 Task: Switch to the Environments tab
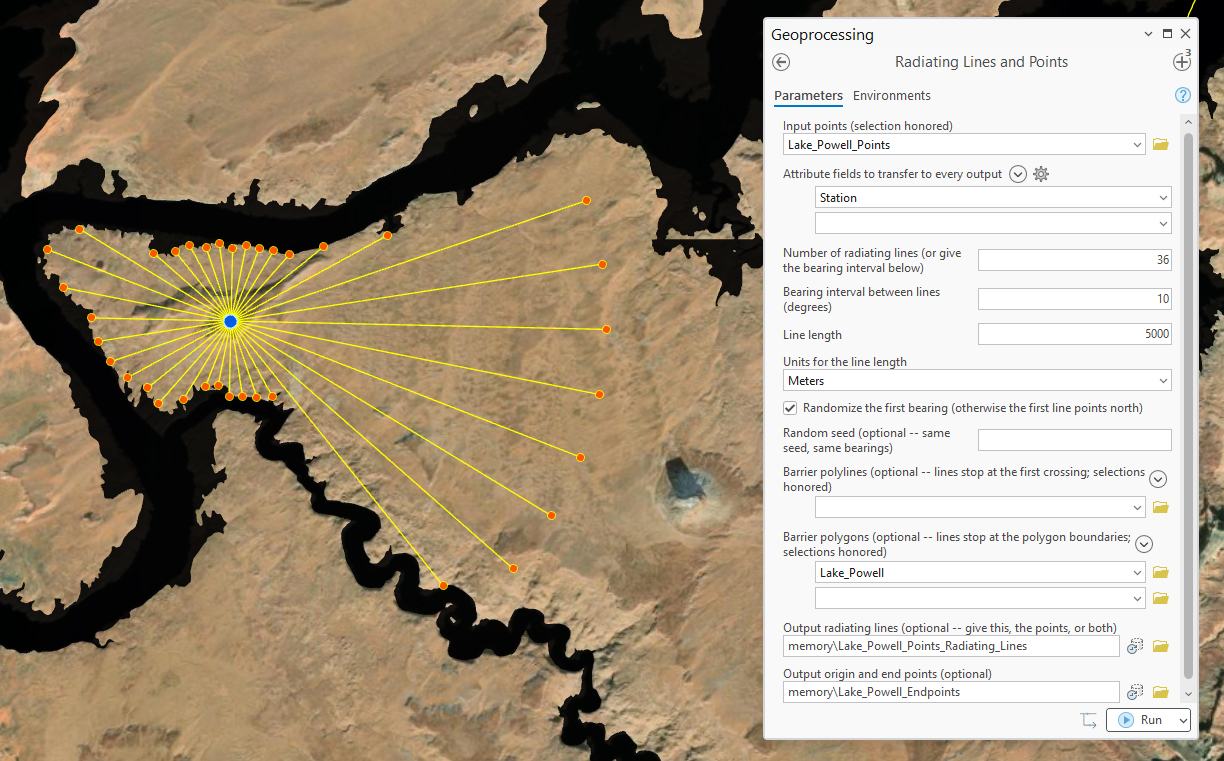tap(892, 96)
